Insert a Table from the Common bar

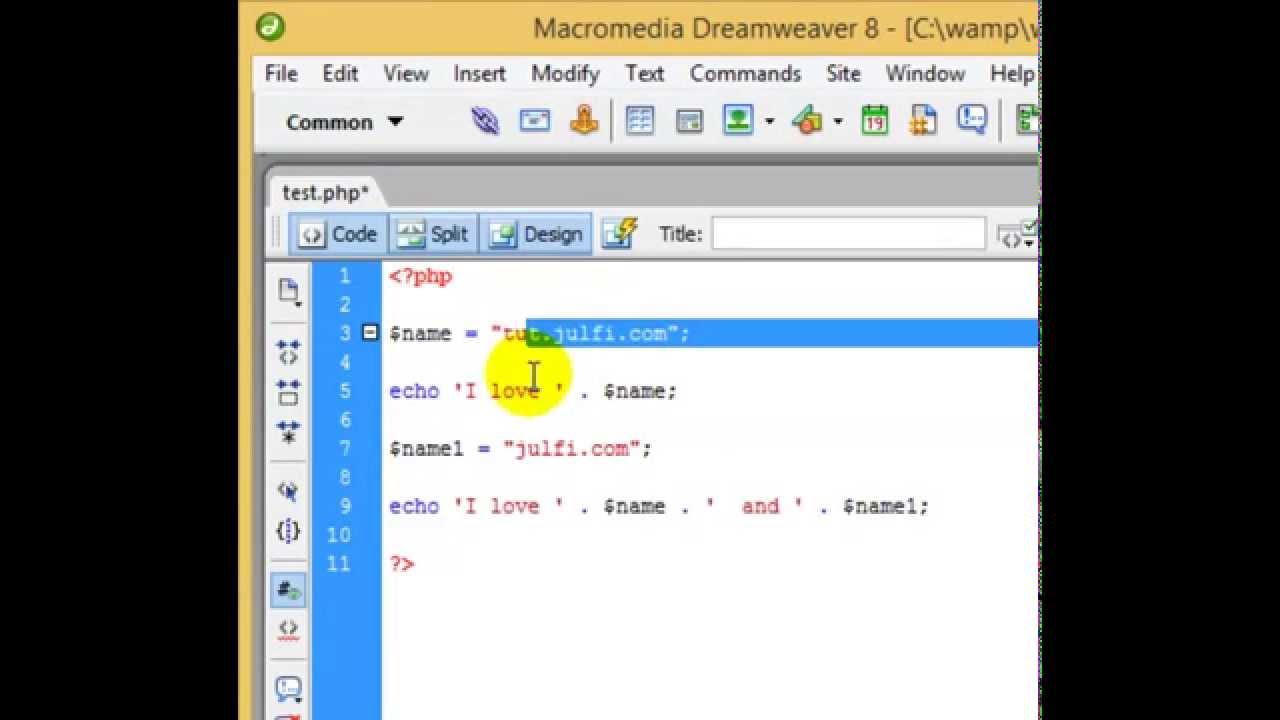[x=639, y=121]
